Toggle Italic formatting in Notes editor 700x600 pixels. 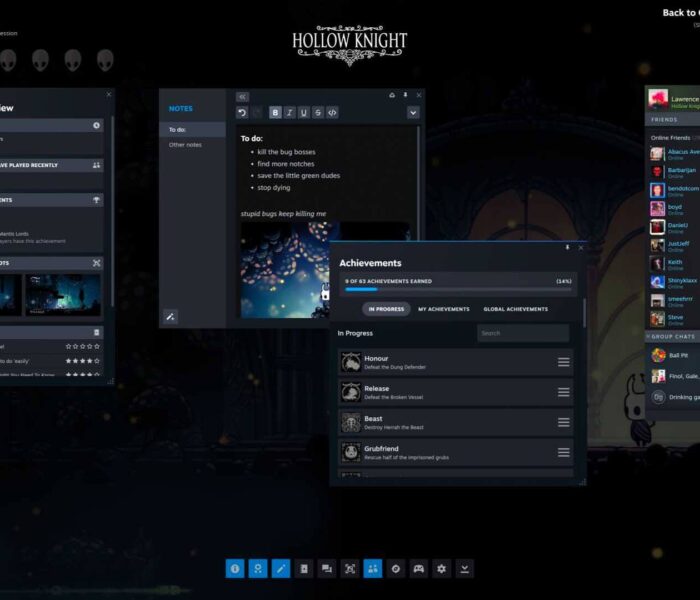tap(290, 112)
